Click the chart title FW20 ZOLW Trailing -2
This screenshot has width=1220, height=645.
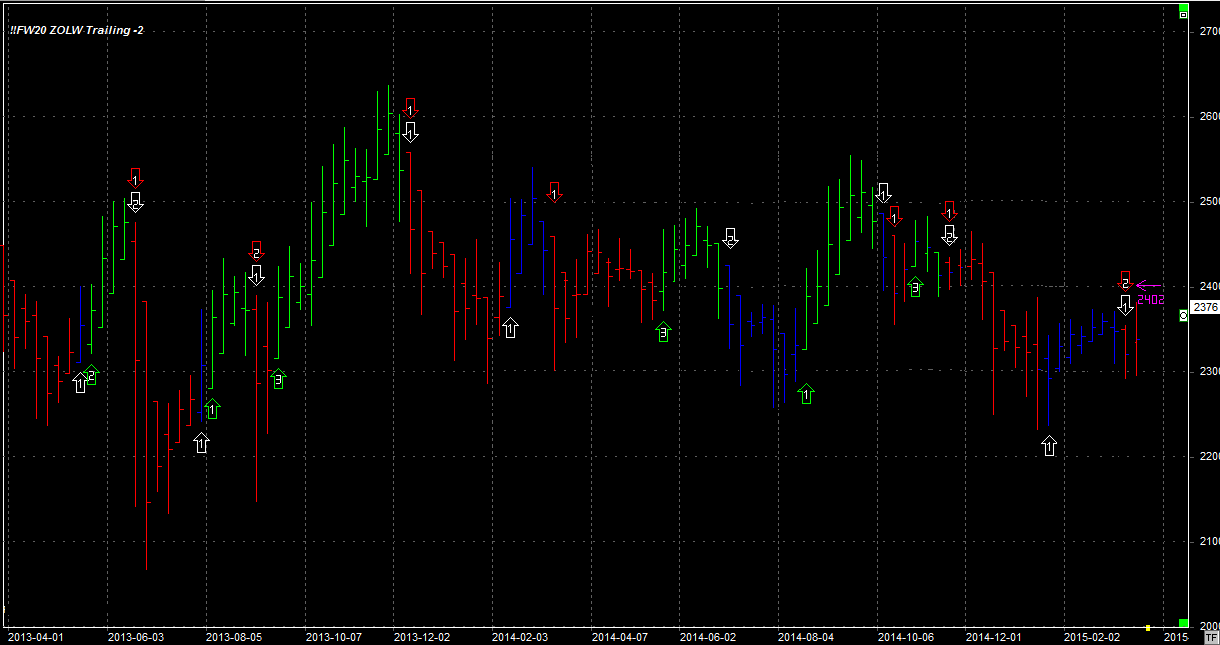76,30
